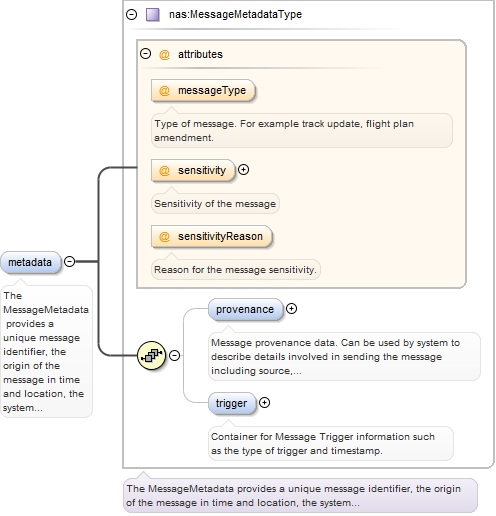This screenshot has height=516, width=496.
Task: Select the sensitivityReason attribute box
Action: 212,236
